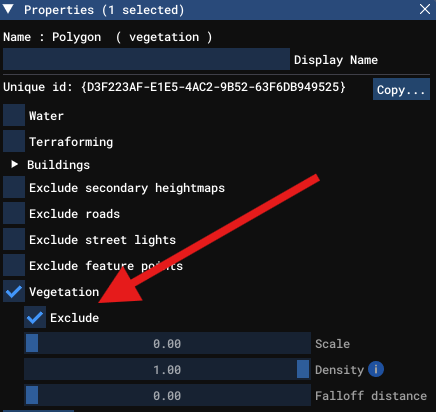Click the Scale slider handle
This screenshot has width=436, height=412.
(x=32, y=343)
